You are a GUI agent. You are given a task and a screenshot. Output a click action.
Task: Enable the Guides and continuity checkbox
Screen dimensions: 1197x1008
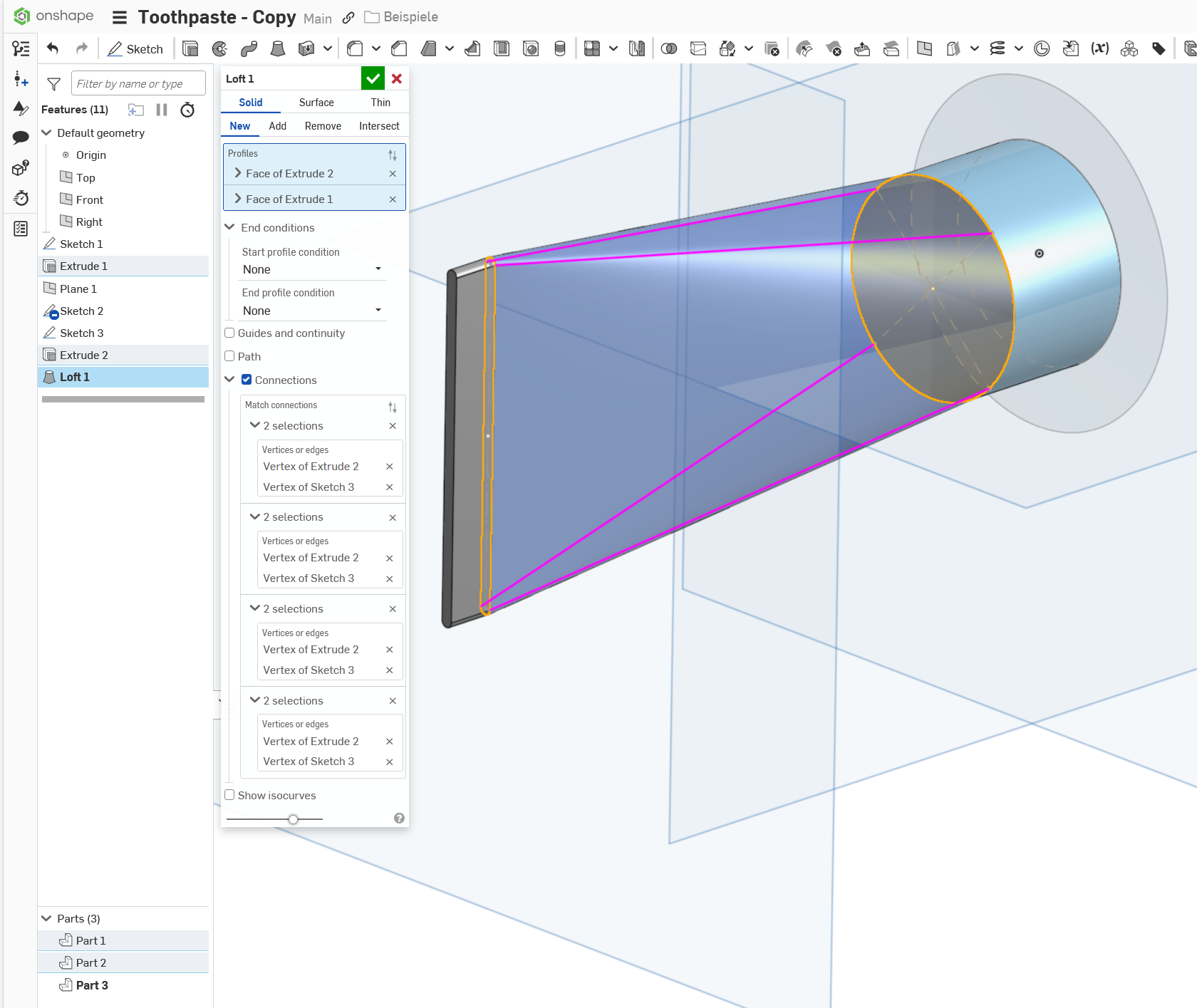pos(230,333)
